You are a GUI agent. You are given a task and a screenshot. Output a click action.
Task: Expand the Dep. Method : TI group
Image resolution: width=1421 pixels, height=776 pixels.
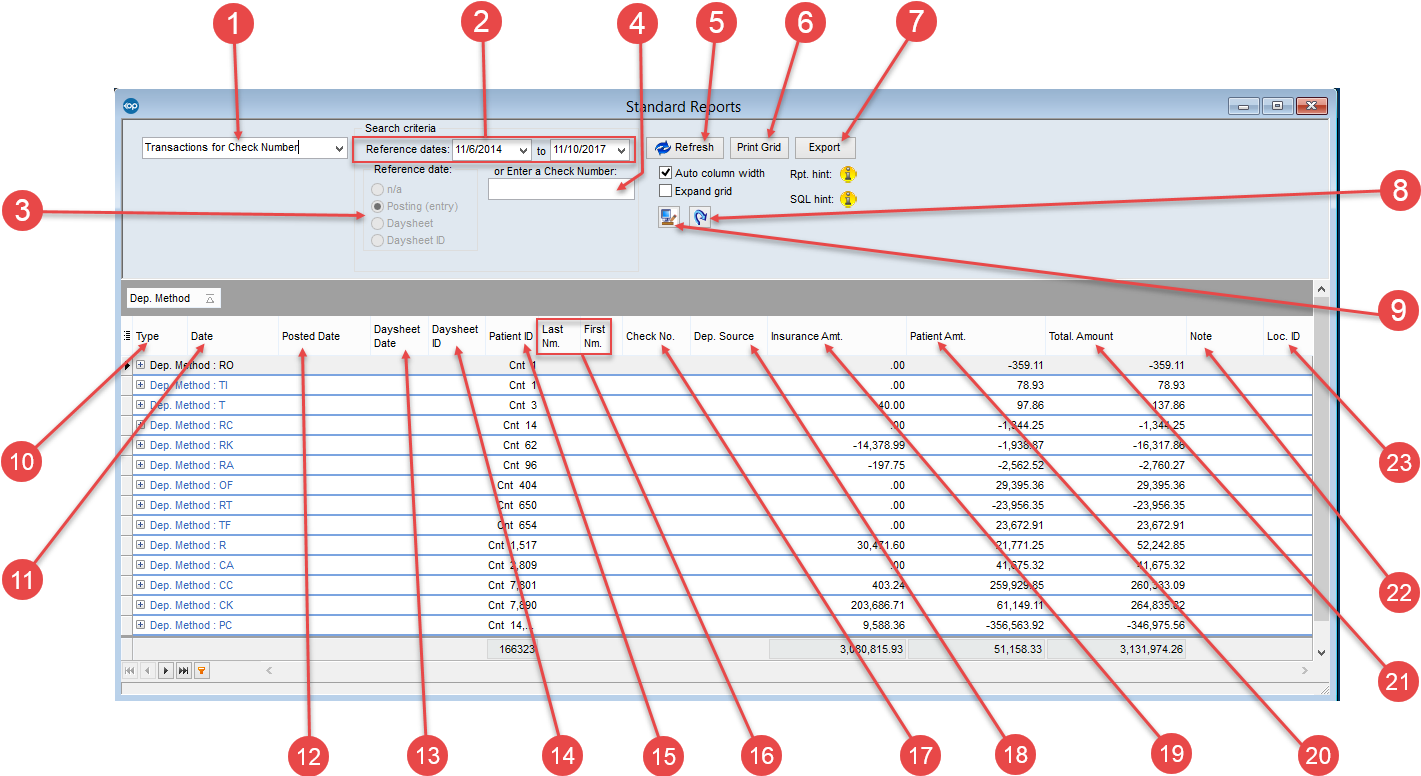click(x=141, y=385)
